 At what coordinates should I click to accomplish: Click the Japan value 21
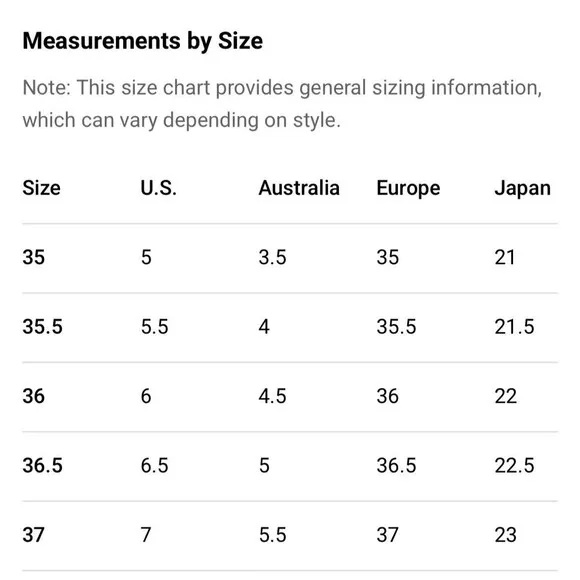pos(505,257)
